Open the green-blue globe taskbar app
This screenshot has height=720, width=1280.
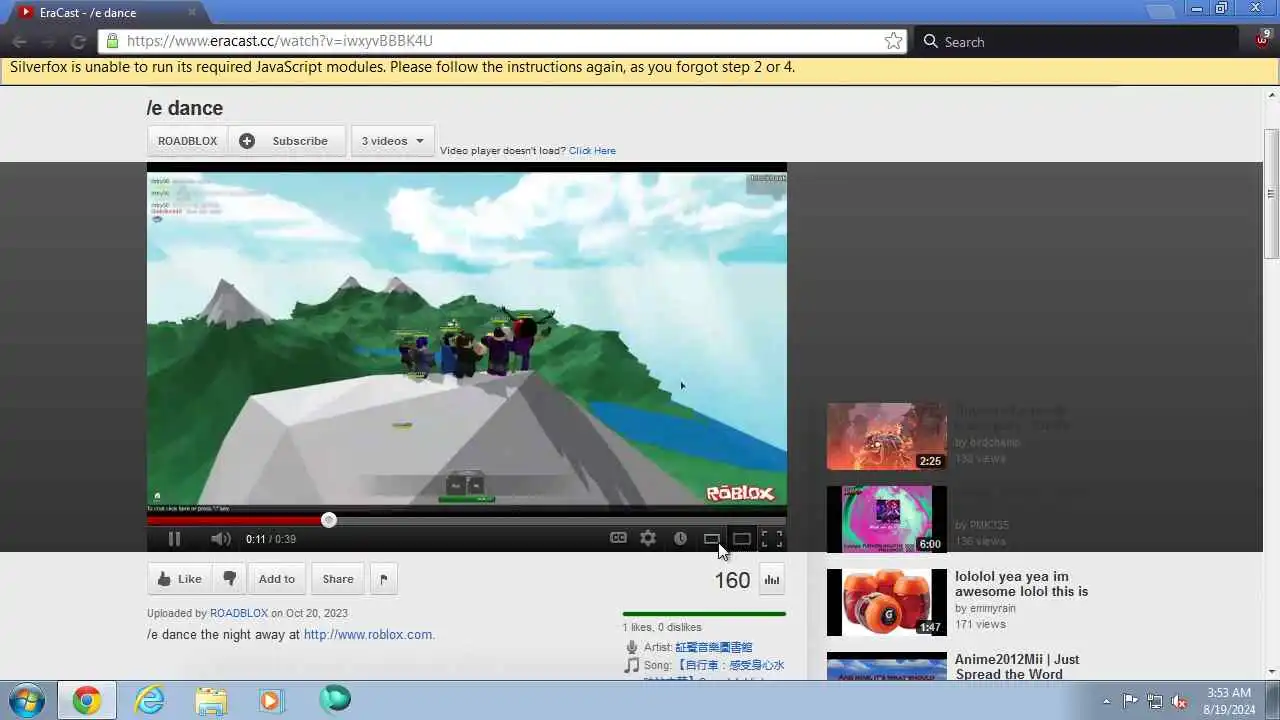click(335, 699)
